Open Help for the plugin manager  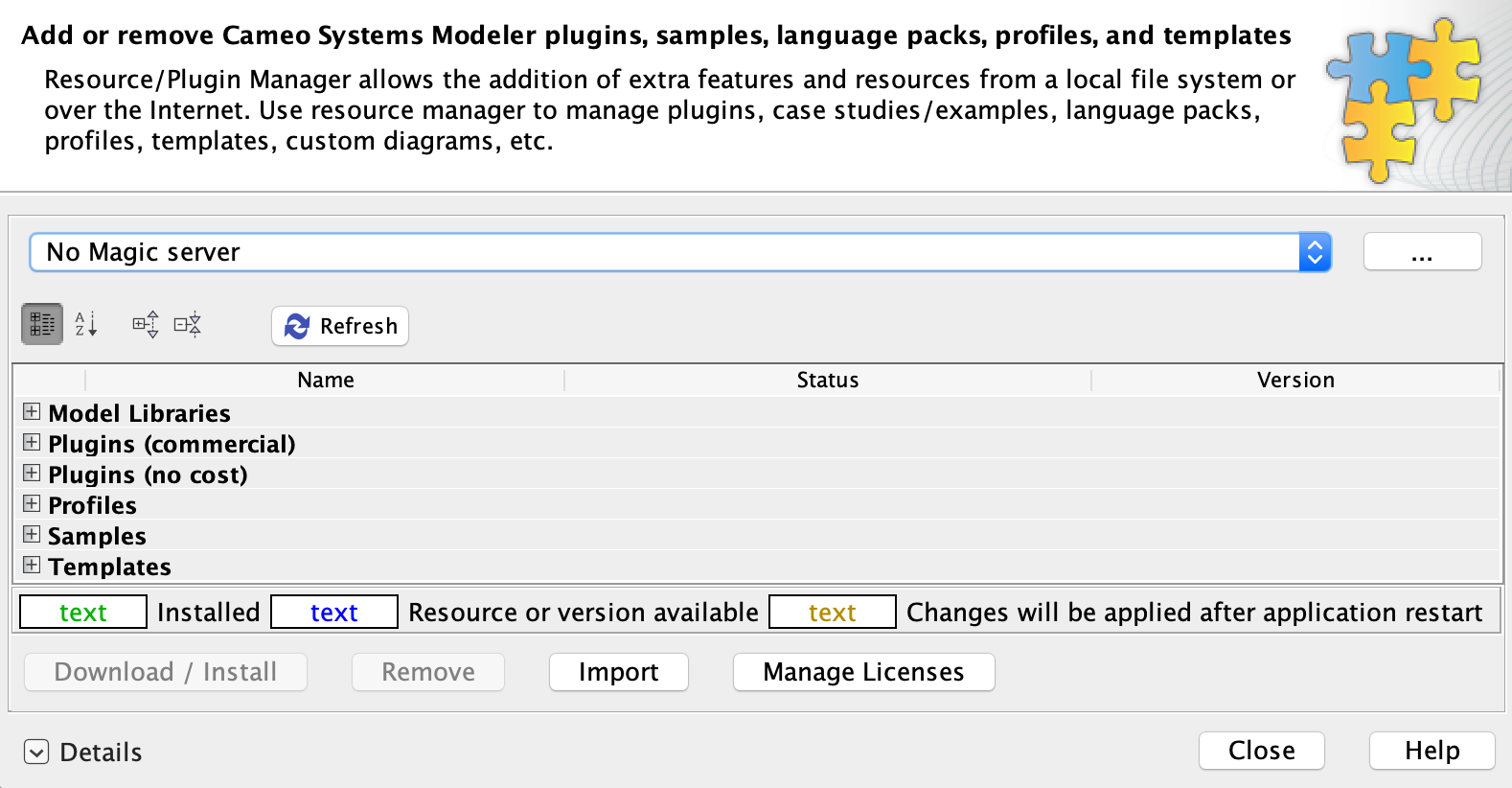(x=1432, y=751)
